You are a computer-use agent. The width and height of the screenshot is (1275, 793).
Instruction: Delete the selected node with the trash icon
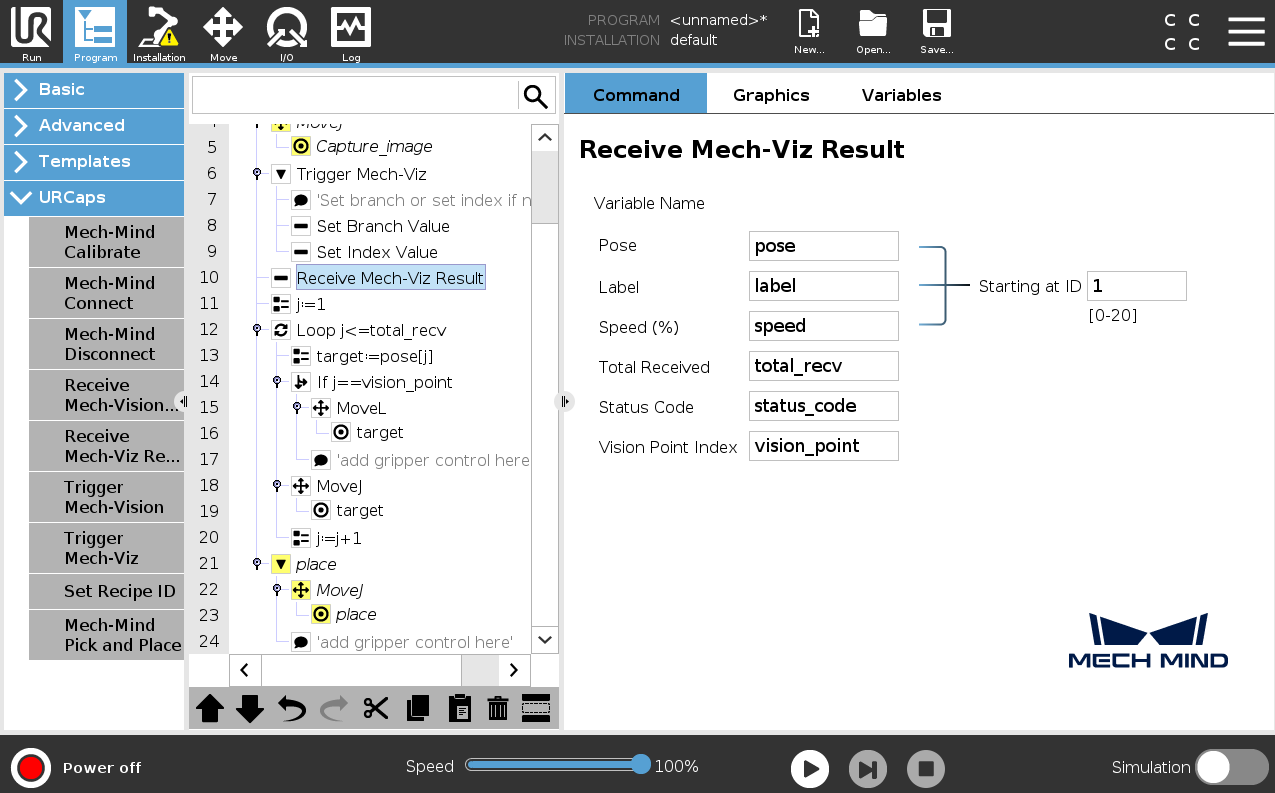tap(498, 708)
